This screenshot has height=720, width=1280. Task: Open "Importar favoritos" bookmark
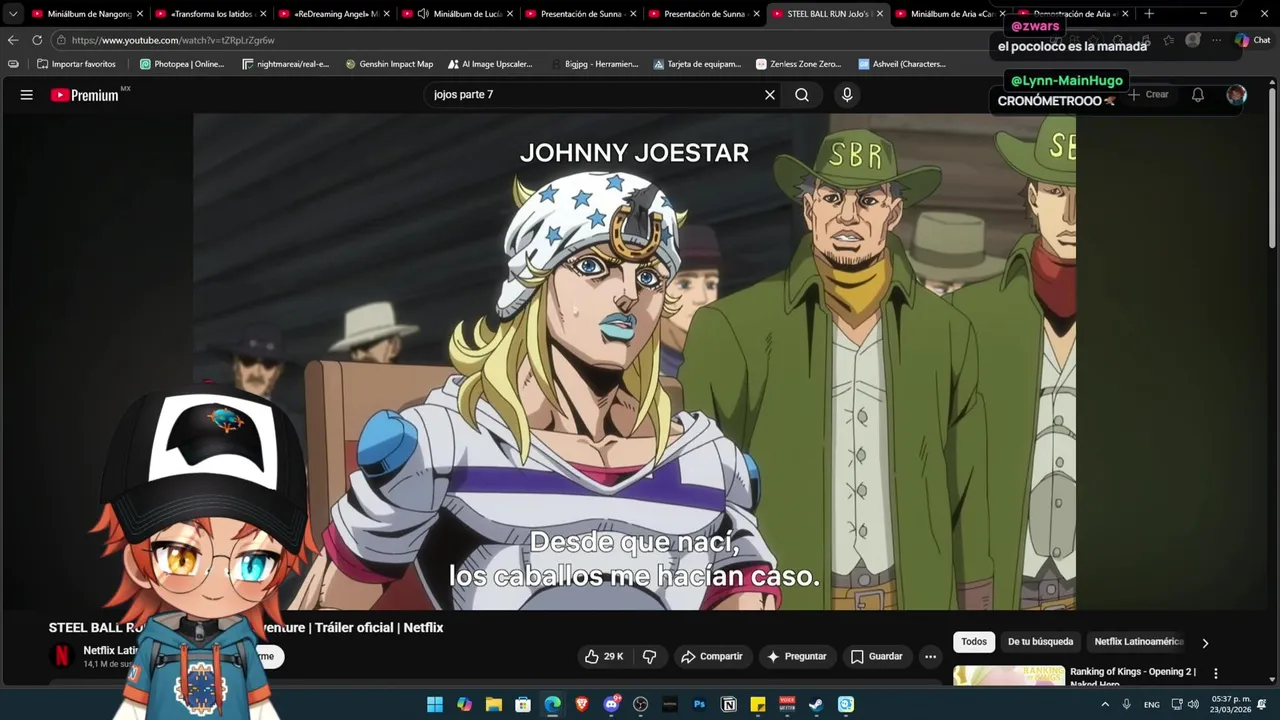pyautogui.click(x=76, y=64)
